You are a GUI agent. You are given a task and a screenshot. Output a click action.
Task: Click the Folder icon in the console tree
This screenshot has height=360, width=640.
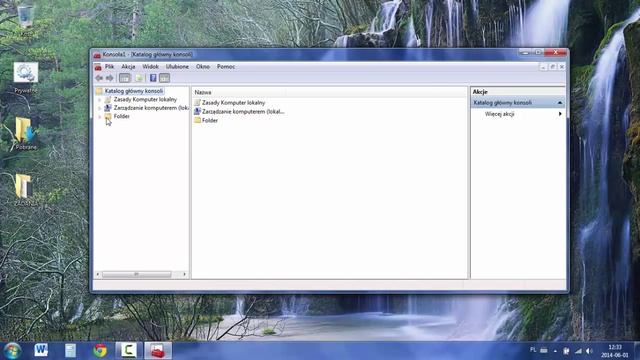[108, 116]
